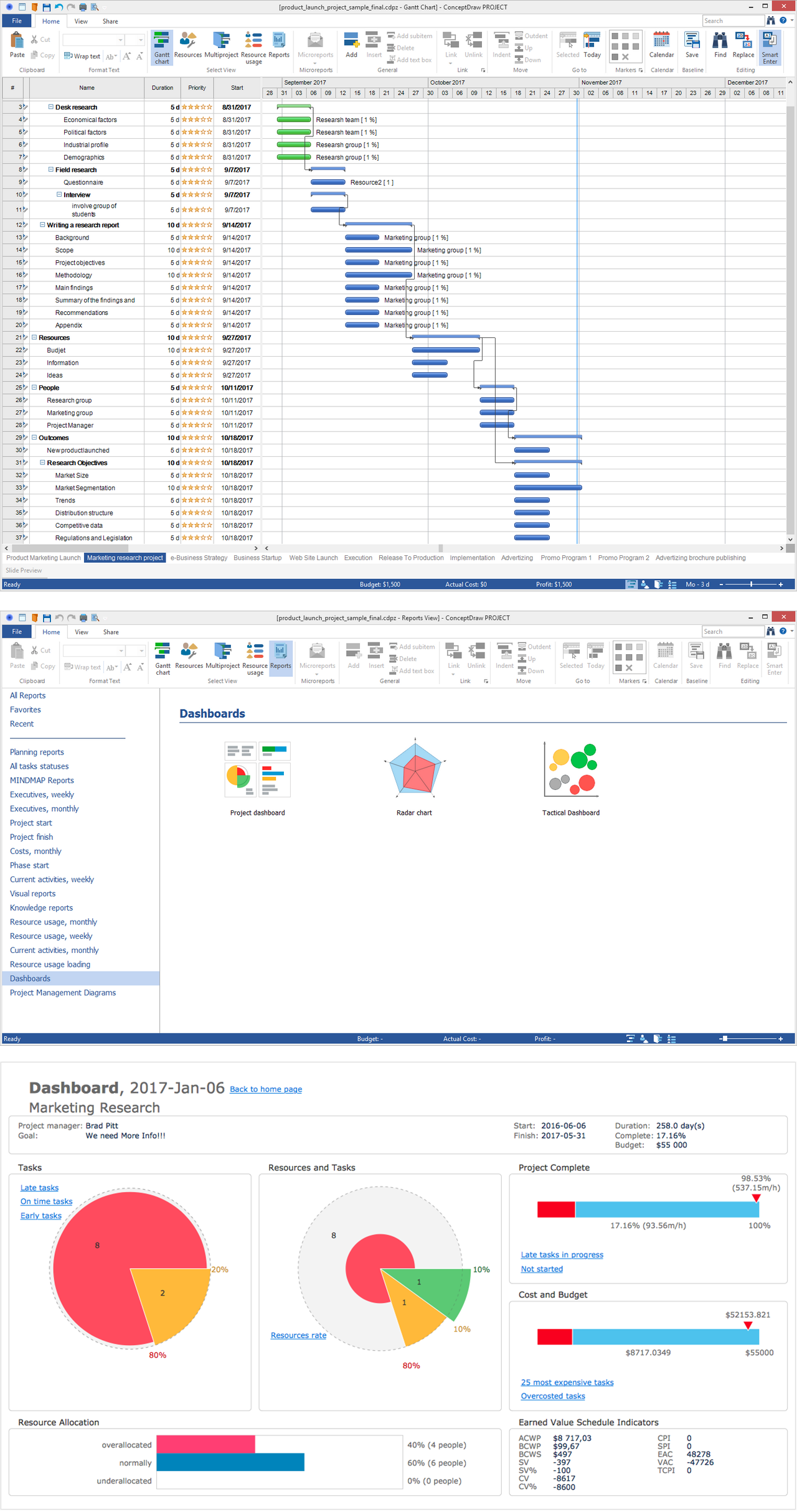This screenshot has height=1512, width=797.
Task: Open the Back to home page link
Action: (x=266, y=1089)
